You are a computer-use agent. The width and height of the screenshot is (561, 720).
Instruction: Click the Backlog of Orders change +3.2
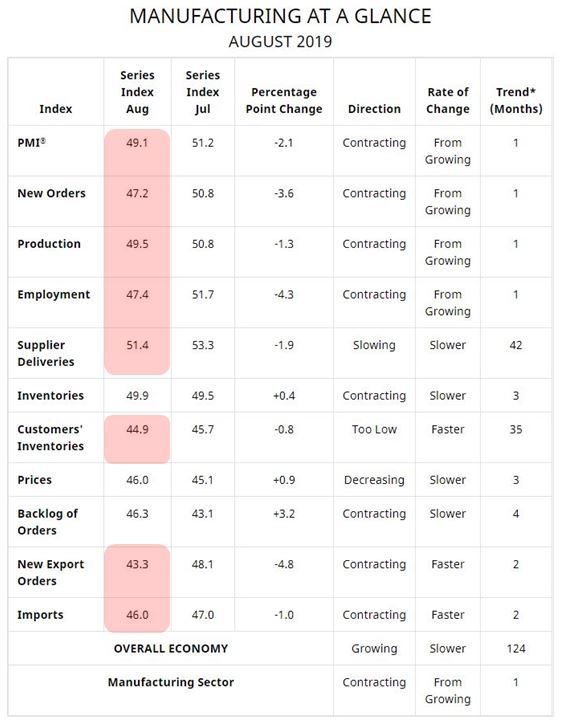click(x=284, y=513)
